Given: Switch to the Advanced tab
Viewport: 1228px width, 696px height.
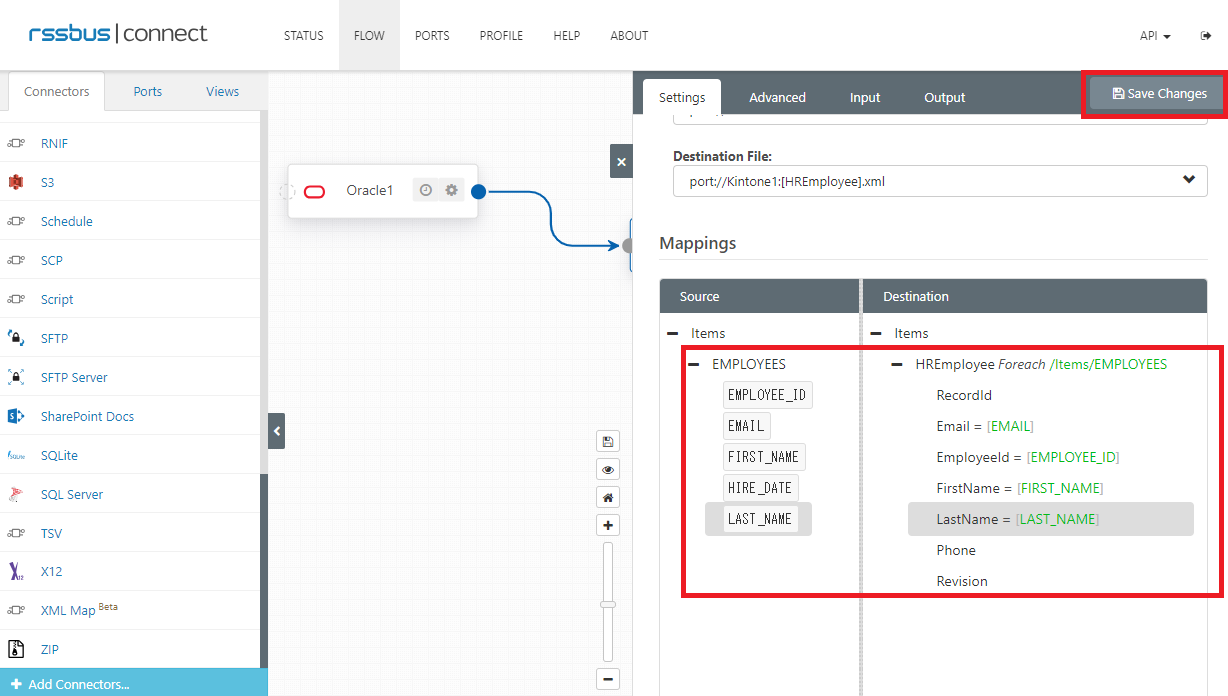Looking at the screenshot, I should 777,97.
